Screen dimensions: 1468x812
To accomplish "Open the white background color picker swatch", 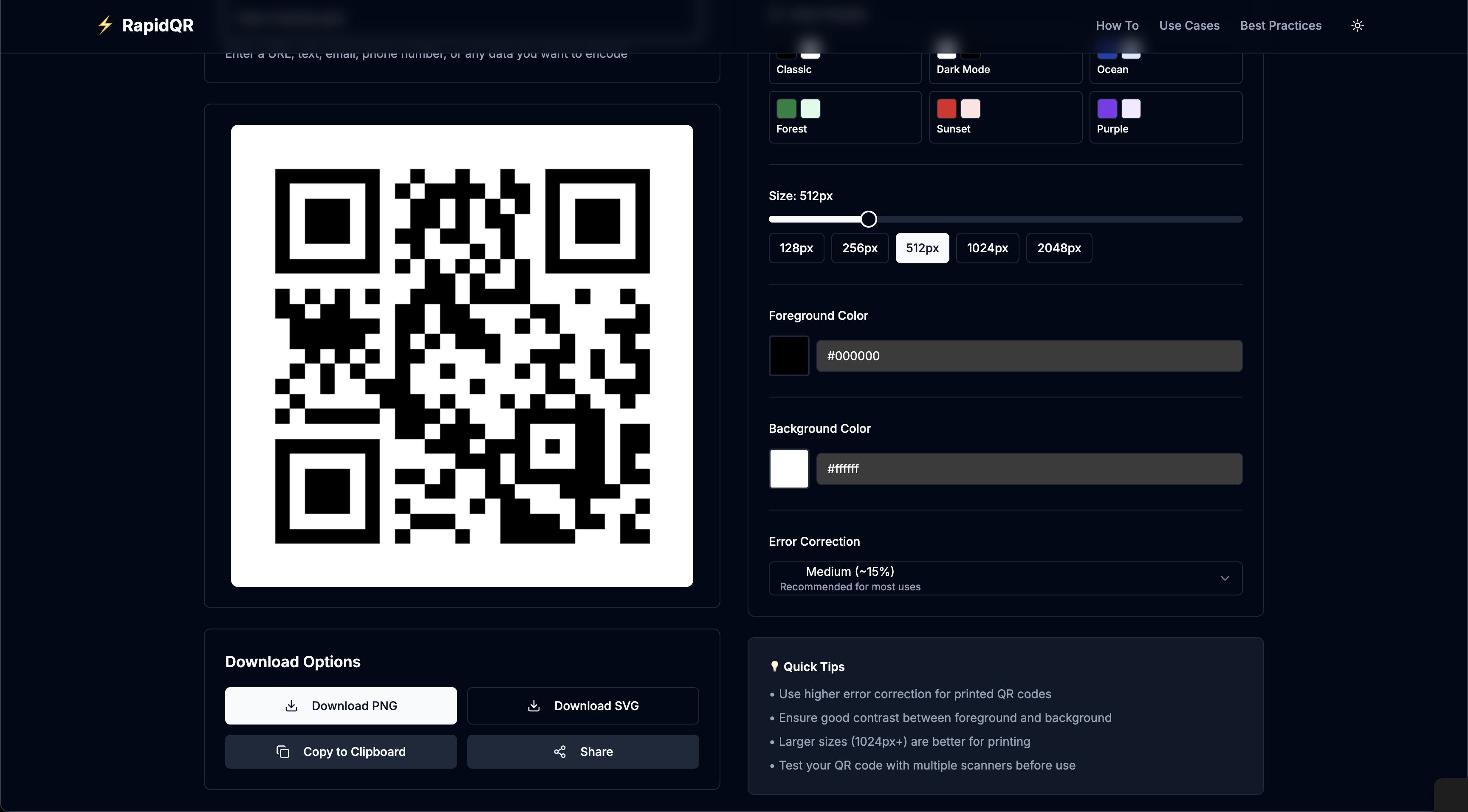I will tap(789, 468).
